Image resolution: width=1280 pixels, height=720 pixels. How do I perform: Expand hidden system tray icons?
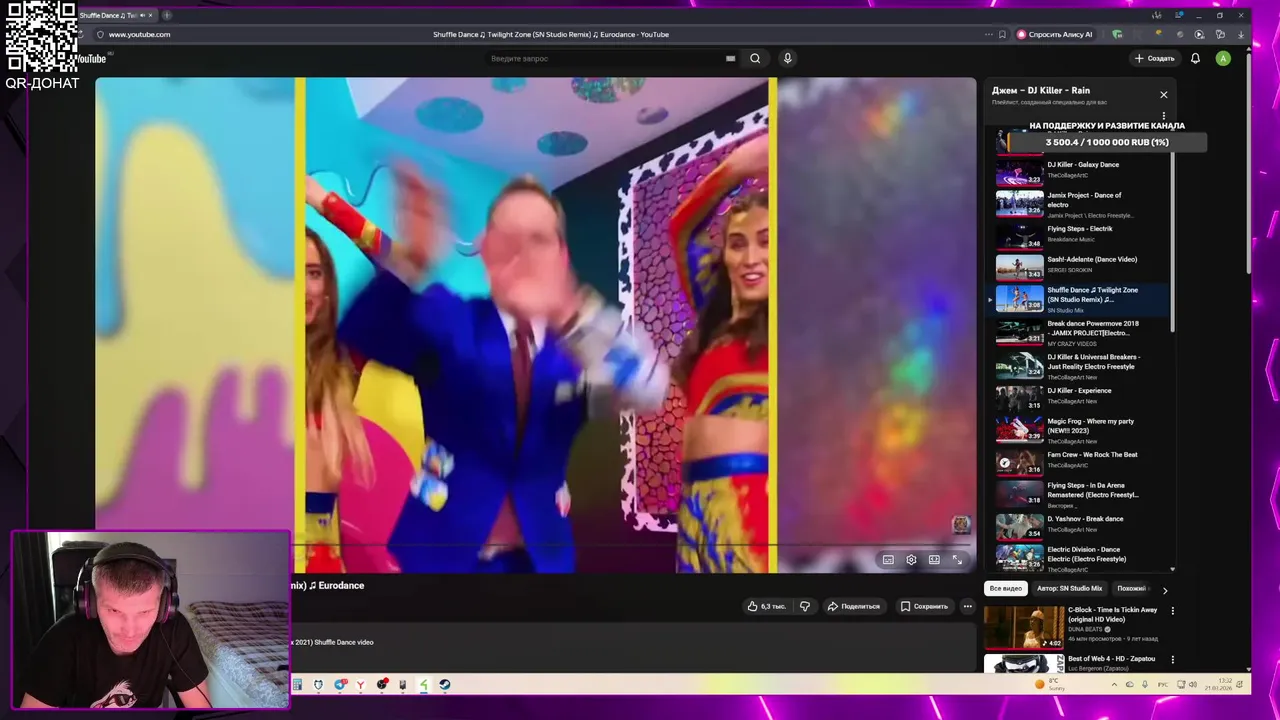click(1114, 685)
